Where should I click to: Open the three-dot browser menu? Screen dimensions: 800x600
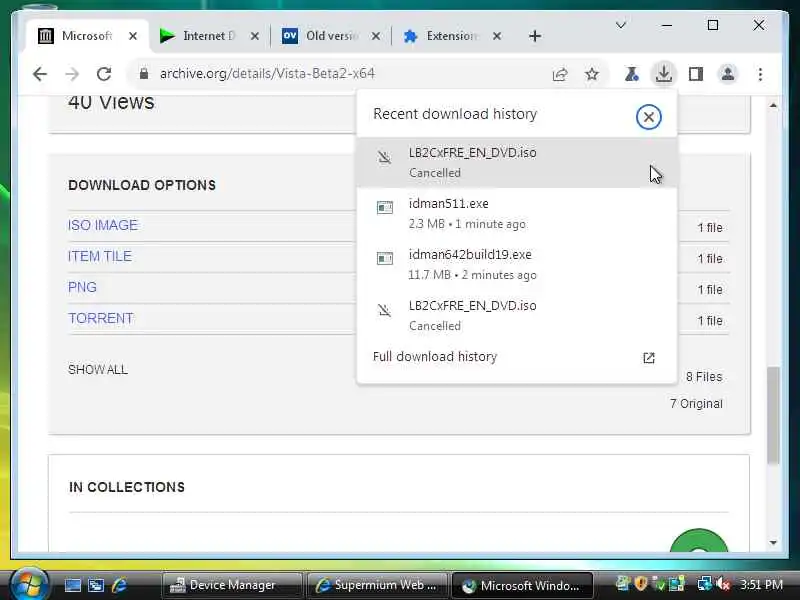pos(760,74)
